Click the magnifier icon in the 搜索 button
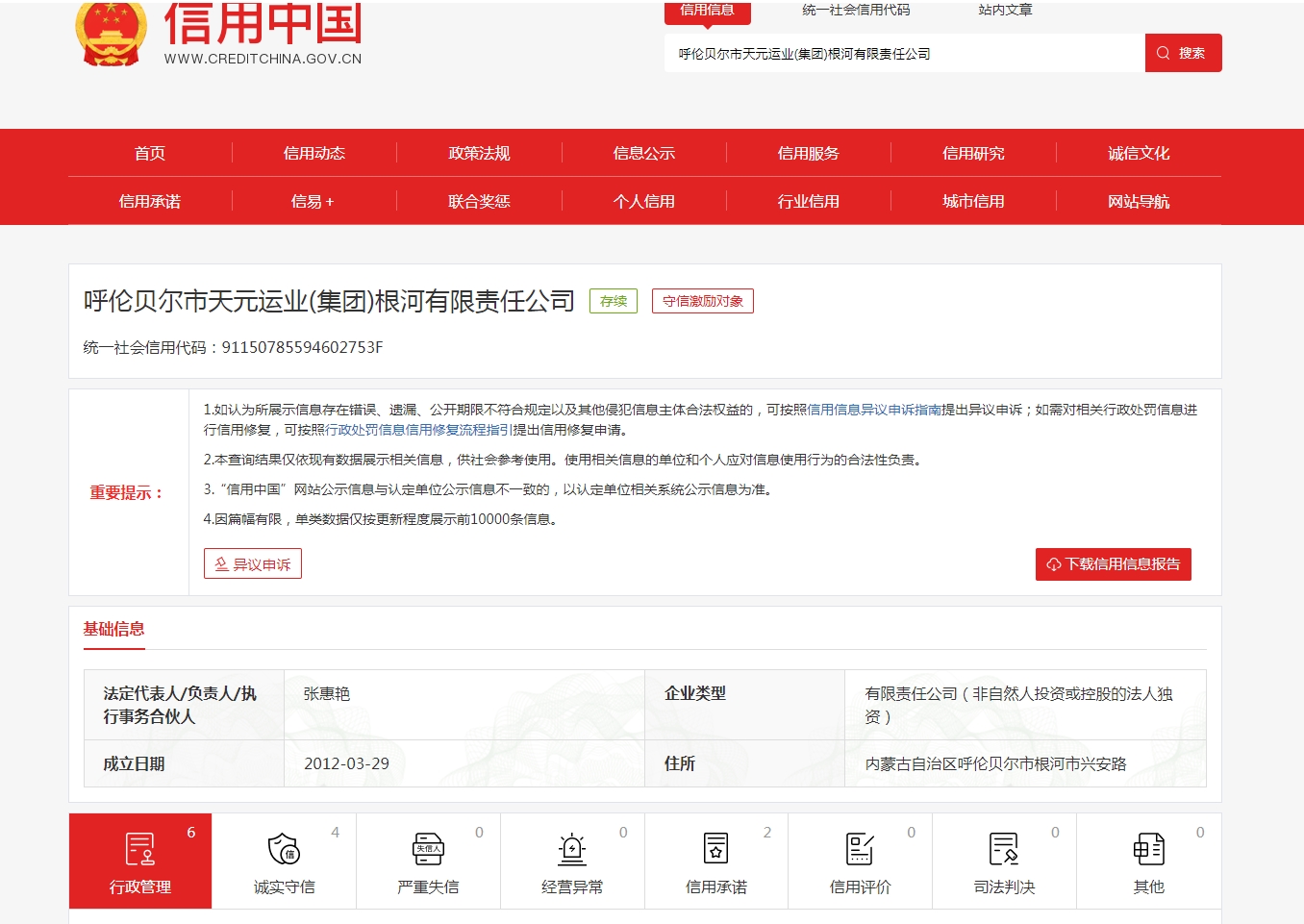 [x=1164, y=53]
